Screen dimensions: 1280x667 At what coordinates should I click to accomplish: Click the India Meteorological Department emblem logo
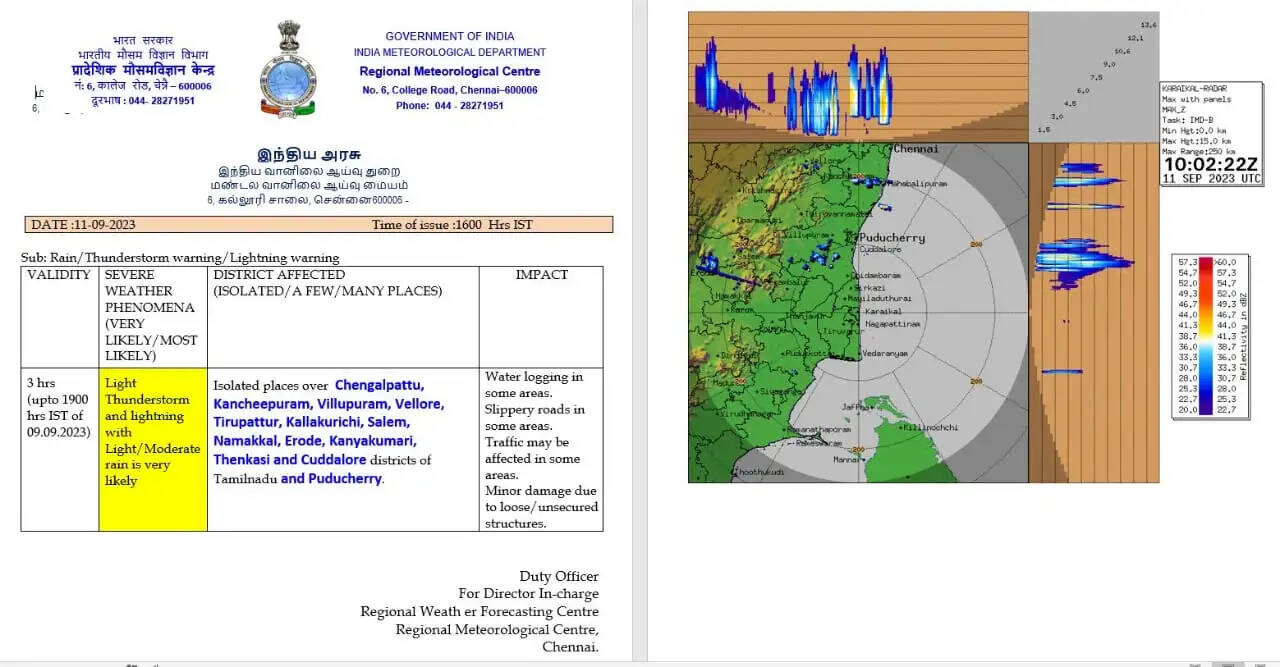click(x=288, y=69)
